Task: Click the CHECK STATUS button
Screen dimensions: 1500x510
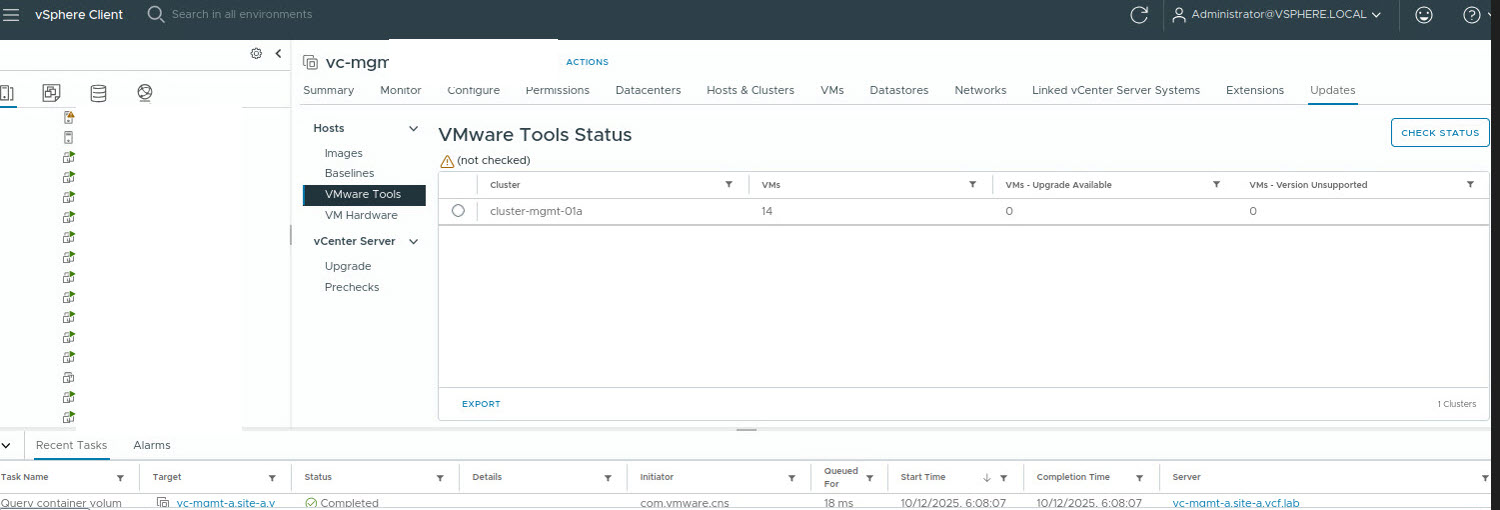Action: (x=1439, y=133)
